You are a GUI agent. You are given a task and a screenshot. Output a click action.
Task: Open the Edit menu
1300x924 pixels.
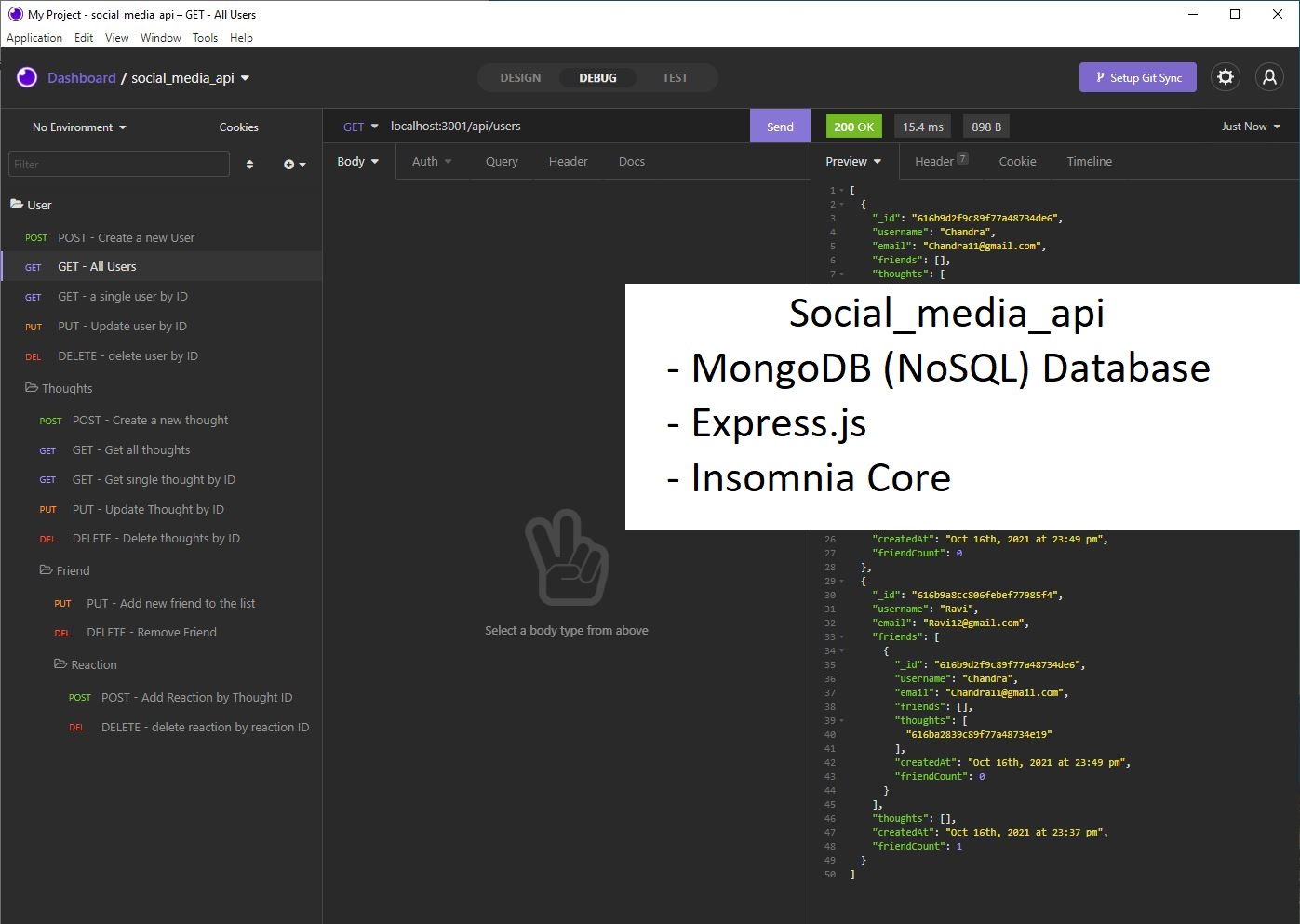pyautogui.click(x=84, y=38)
